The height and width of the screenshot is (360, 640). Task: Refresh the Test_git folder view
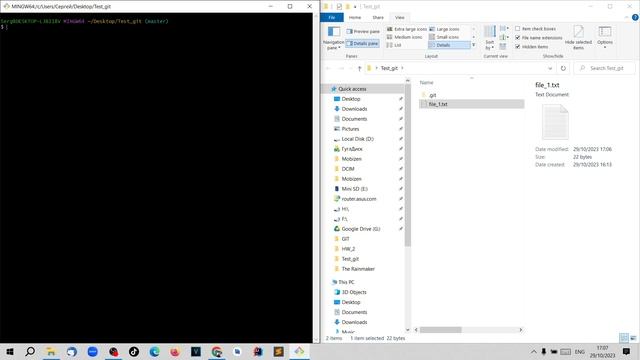tap(563, 68)
